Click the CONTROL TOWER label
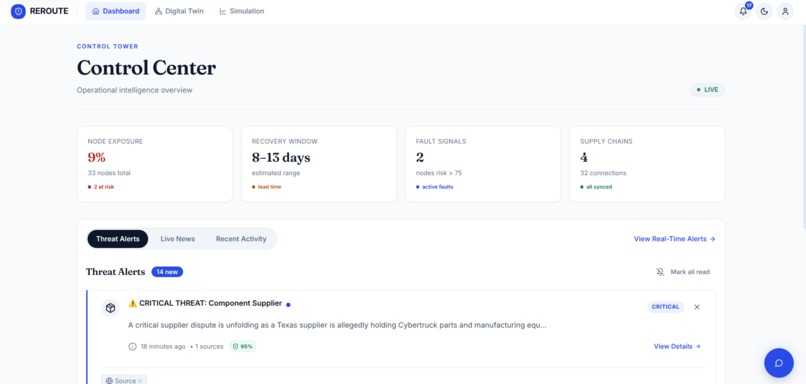Screen dimensions: 806x384 tap(107, 46)
